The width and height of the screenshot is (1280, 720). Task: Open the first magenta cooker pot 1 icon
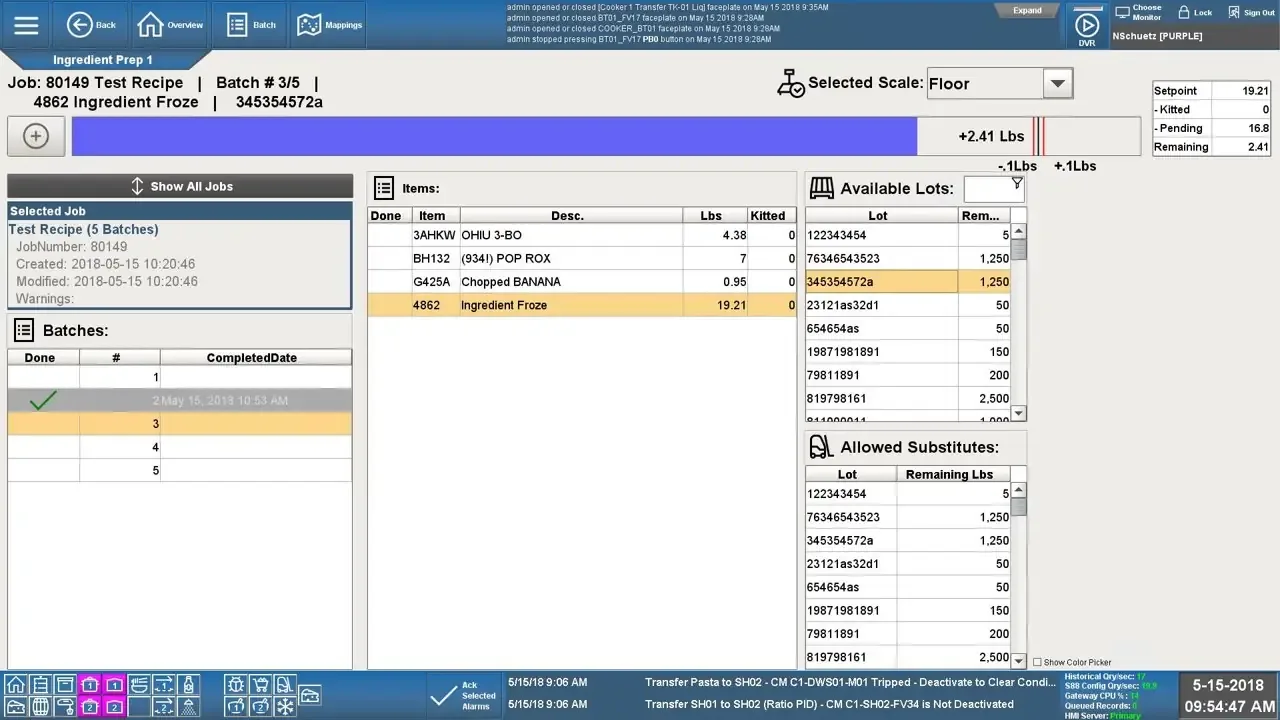click(89, 684)
